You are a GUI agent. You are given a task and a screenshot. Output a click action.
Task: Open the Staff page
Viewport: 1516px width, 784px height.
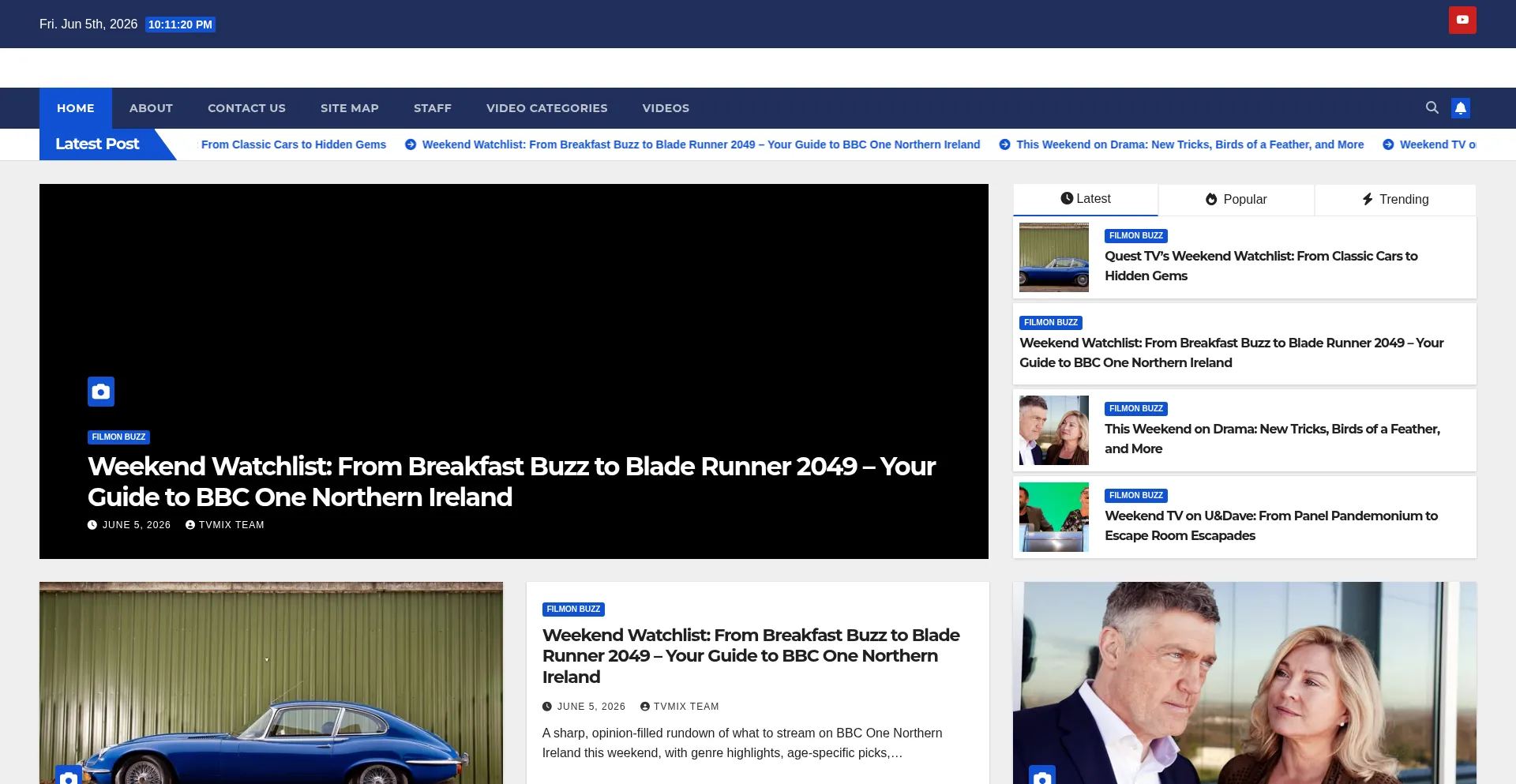pyautogui.click(x=433, y=108)
